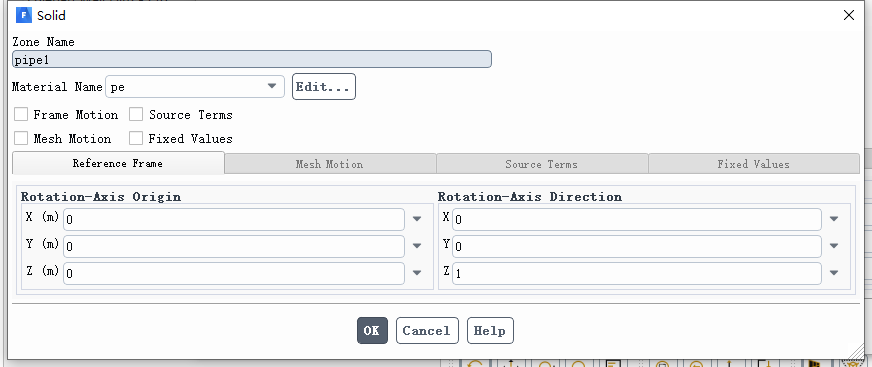Screen dimensions: 872x367
Task: Click the Edit... material button
Action: [324, 87]
